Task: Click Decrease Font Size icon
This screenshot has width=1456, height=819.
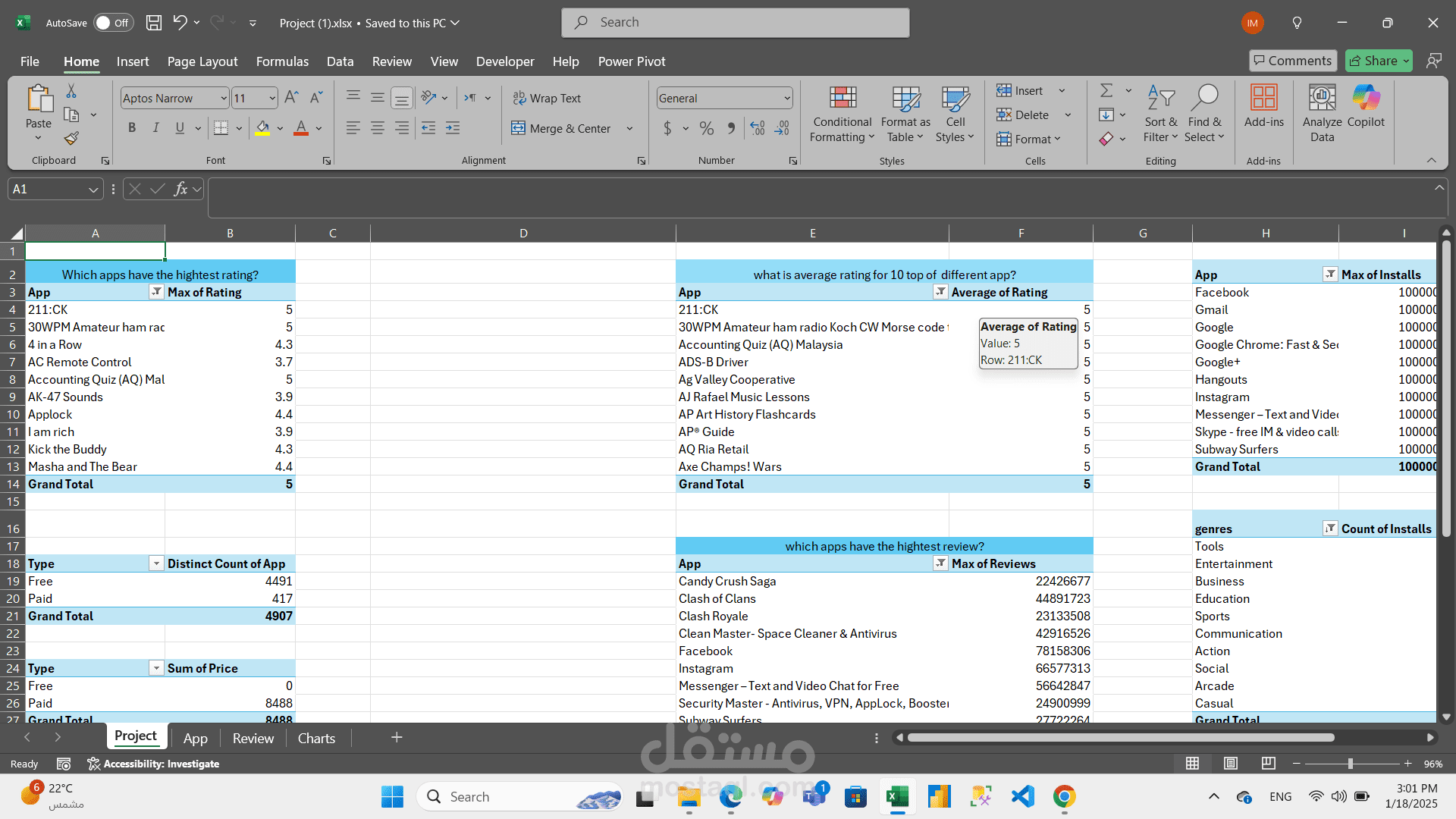Action: tap(317, 98)
